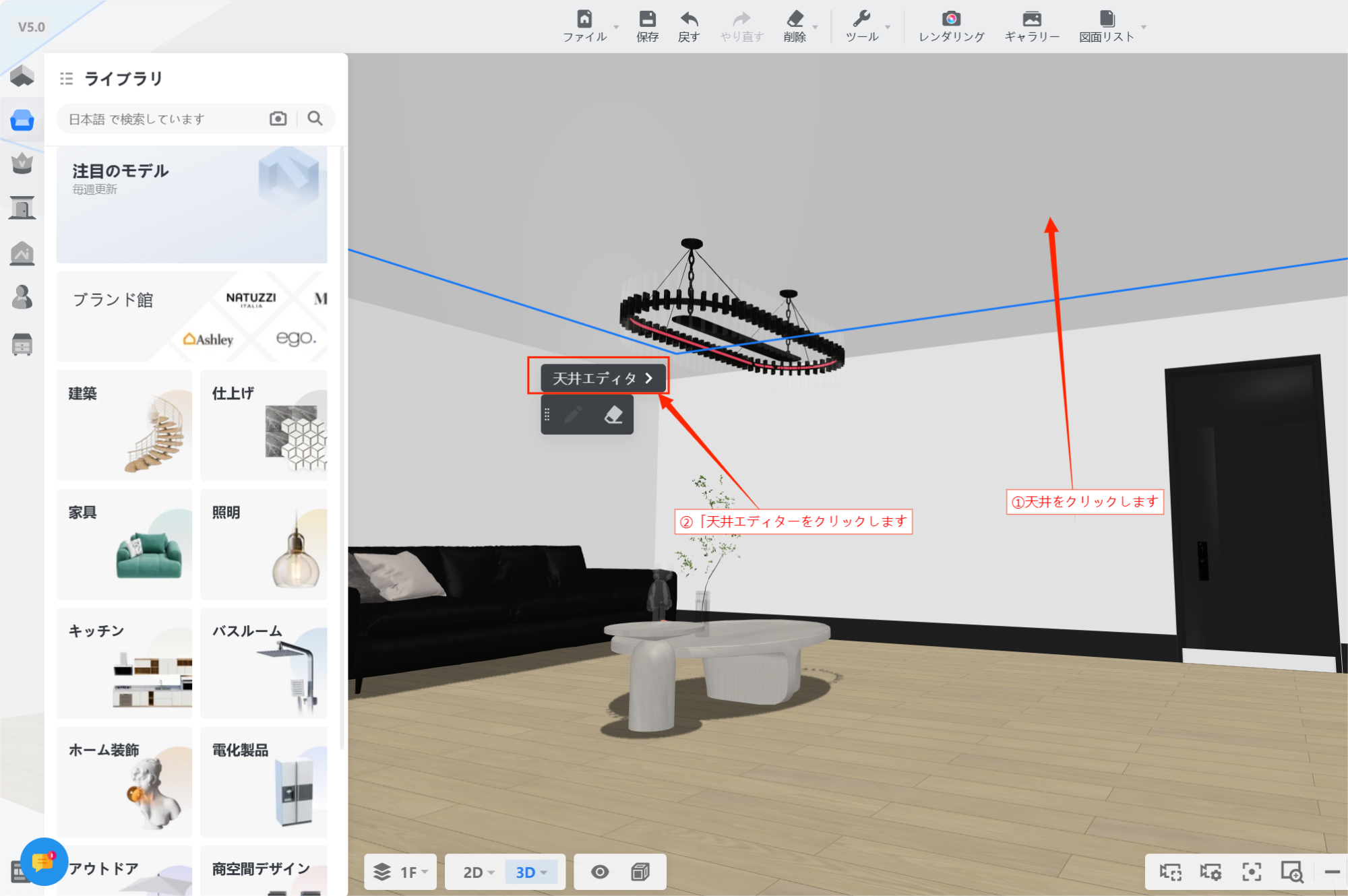Expand the 図面リスト dropdown arrow
Viewport: 1348px width, 896px height.
coord(1144,28)
